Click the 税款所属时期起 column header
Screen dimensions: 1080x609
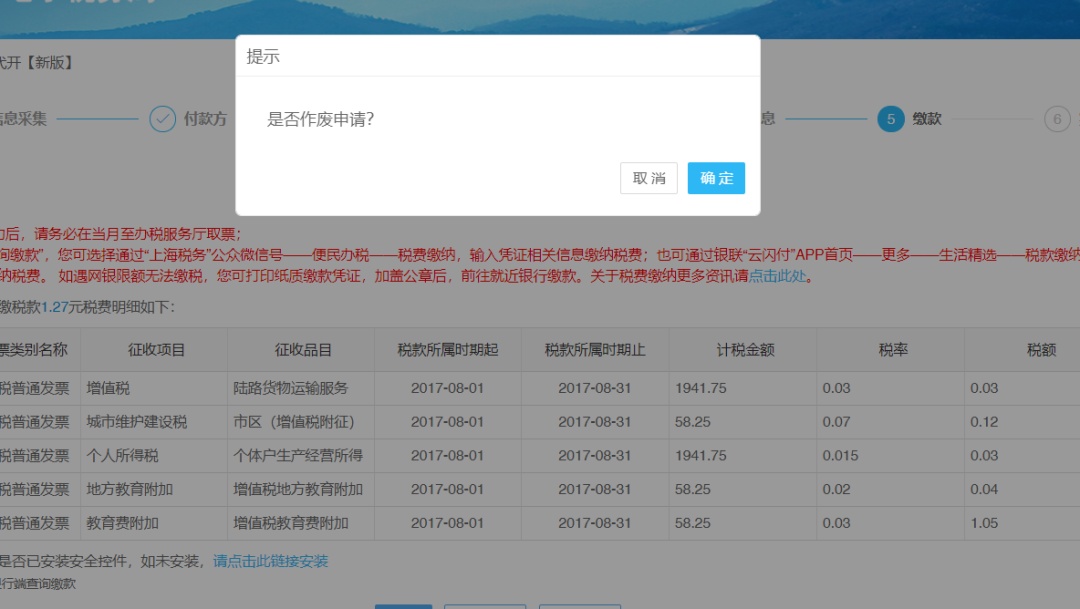point(447,350)
